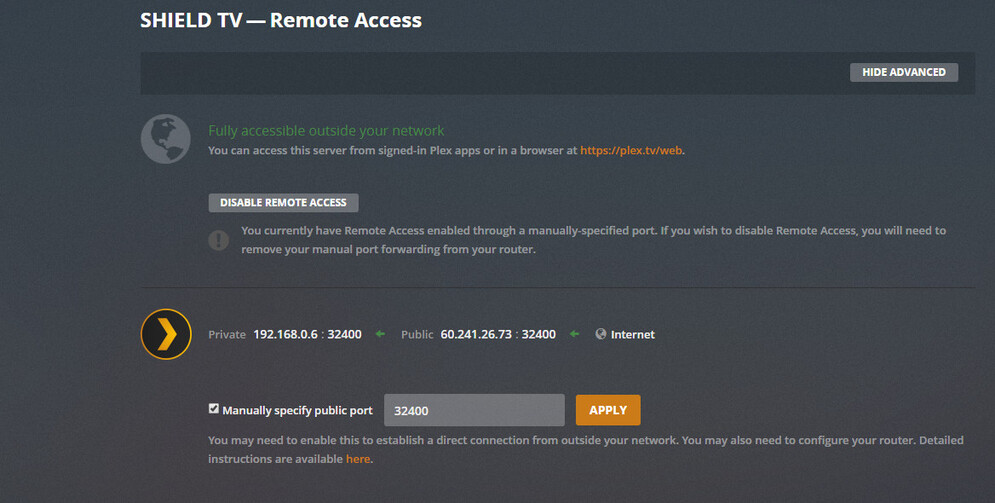The image size is (995, 503).
Task: Click the large globe status icon
Action: click(165, 139)
